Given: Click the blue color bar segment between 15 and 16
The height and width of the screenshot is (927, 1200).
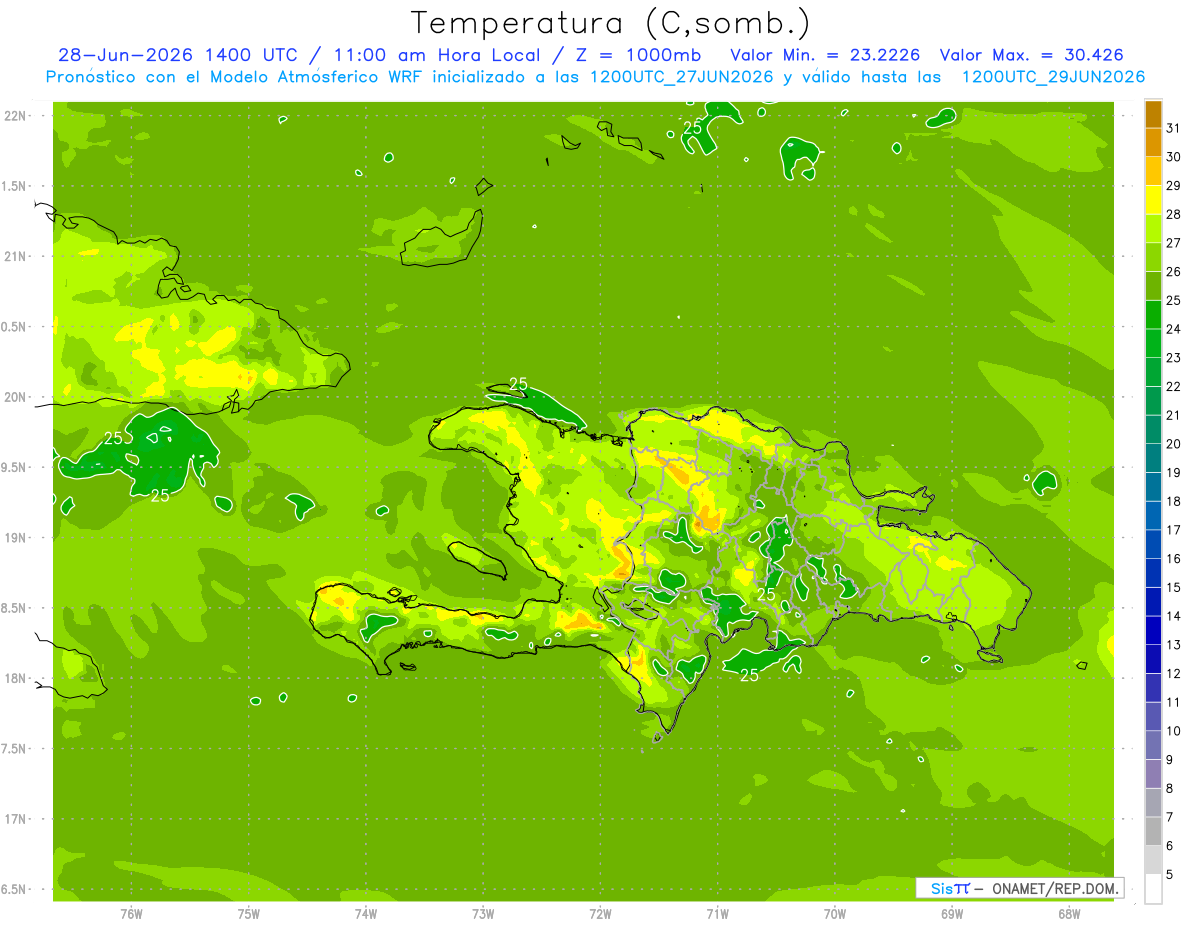Looking at the screenshot, I should tap(1153, 573).
